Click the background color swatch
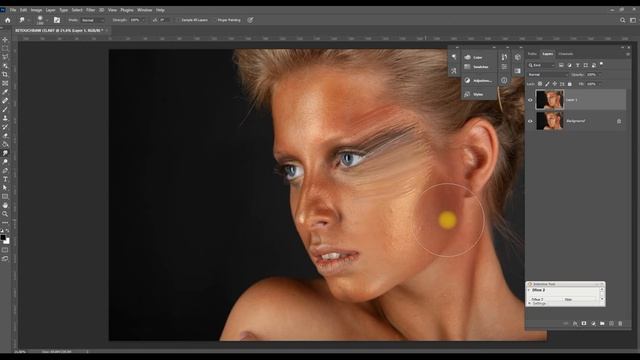Viewport: 640px width, 360px height. click(x=7, y=241)
